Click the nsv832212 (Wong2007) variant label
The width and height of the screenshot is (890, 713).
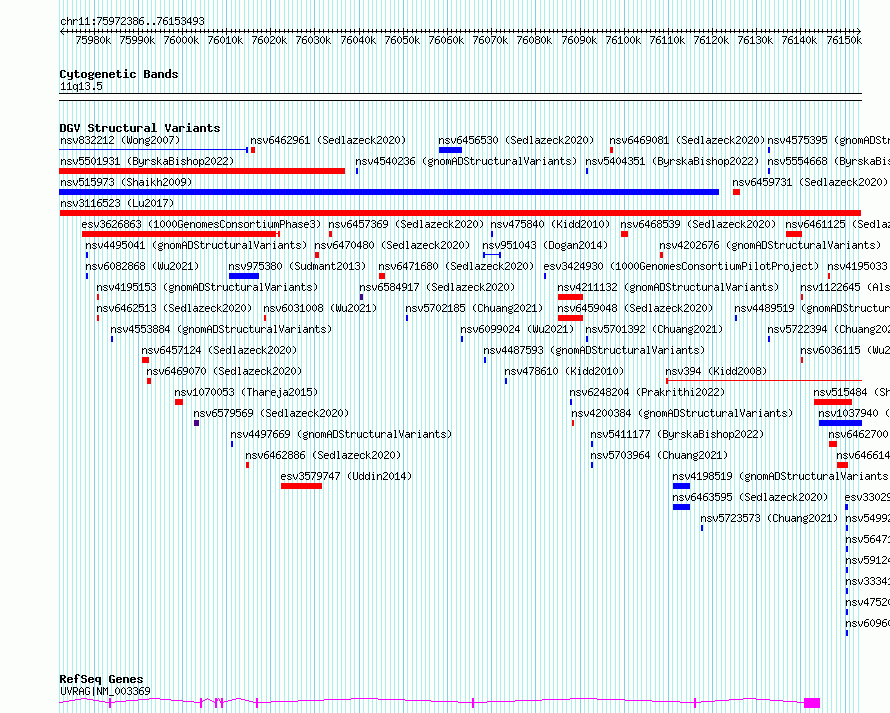[x=120, y=140]
